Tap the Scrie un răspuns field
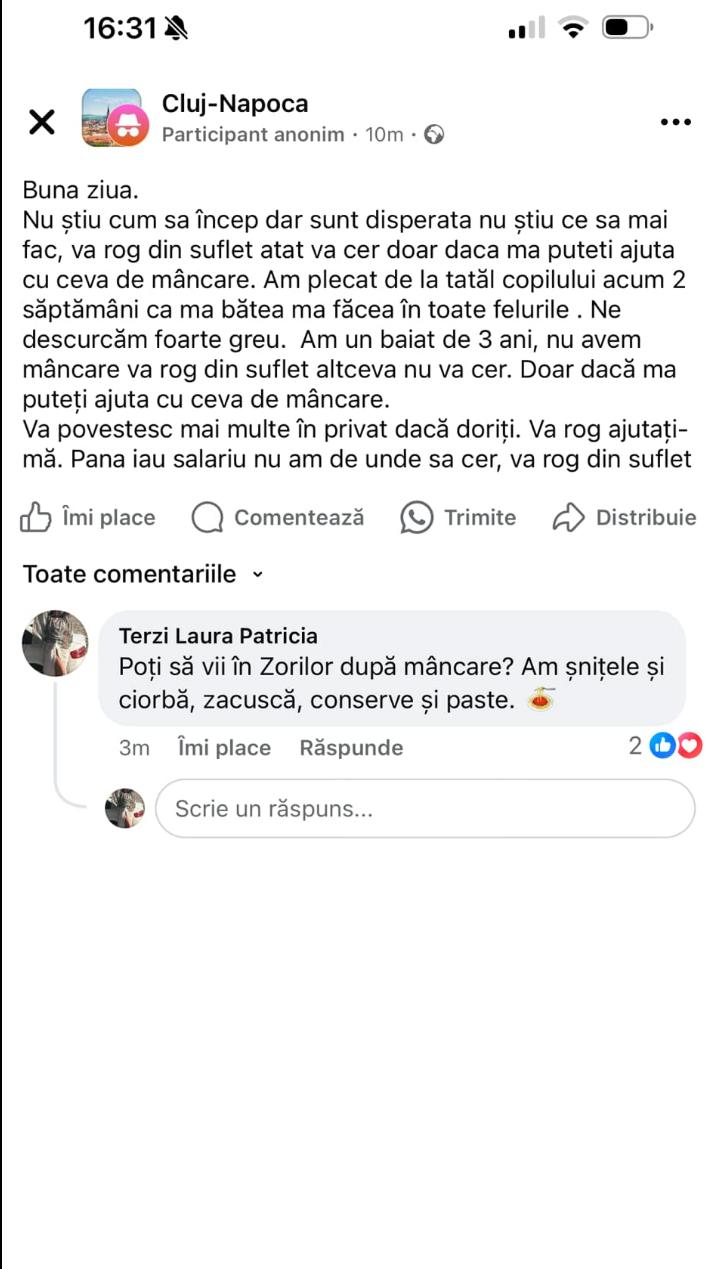The width and height of the screenshot is (710, 1269). click(x=424, y=808)
